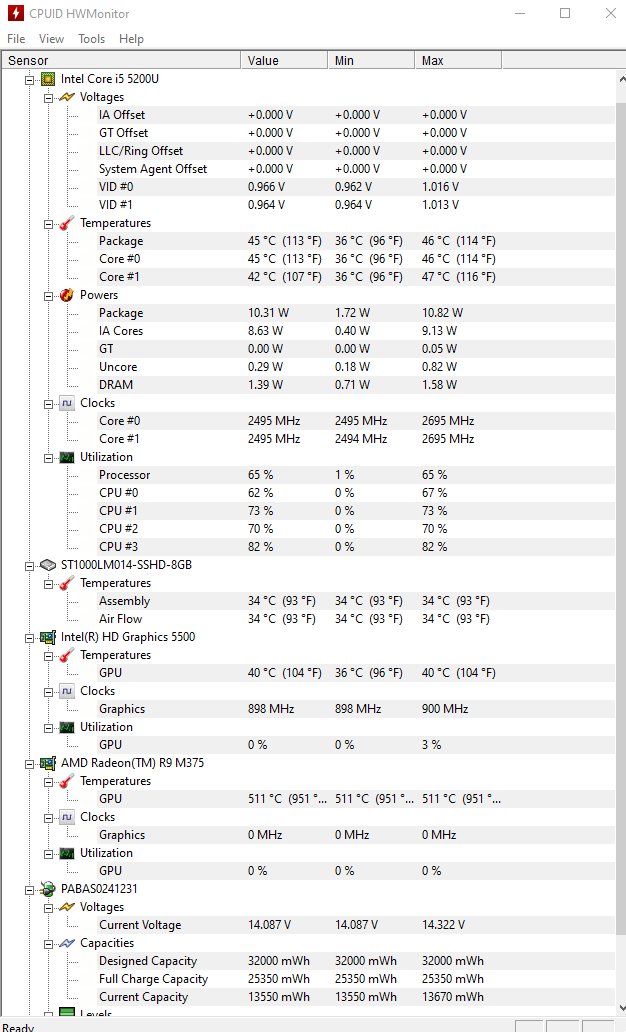Click the Value column header
626x1032 pixels.
(284, 61)
